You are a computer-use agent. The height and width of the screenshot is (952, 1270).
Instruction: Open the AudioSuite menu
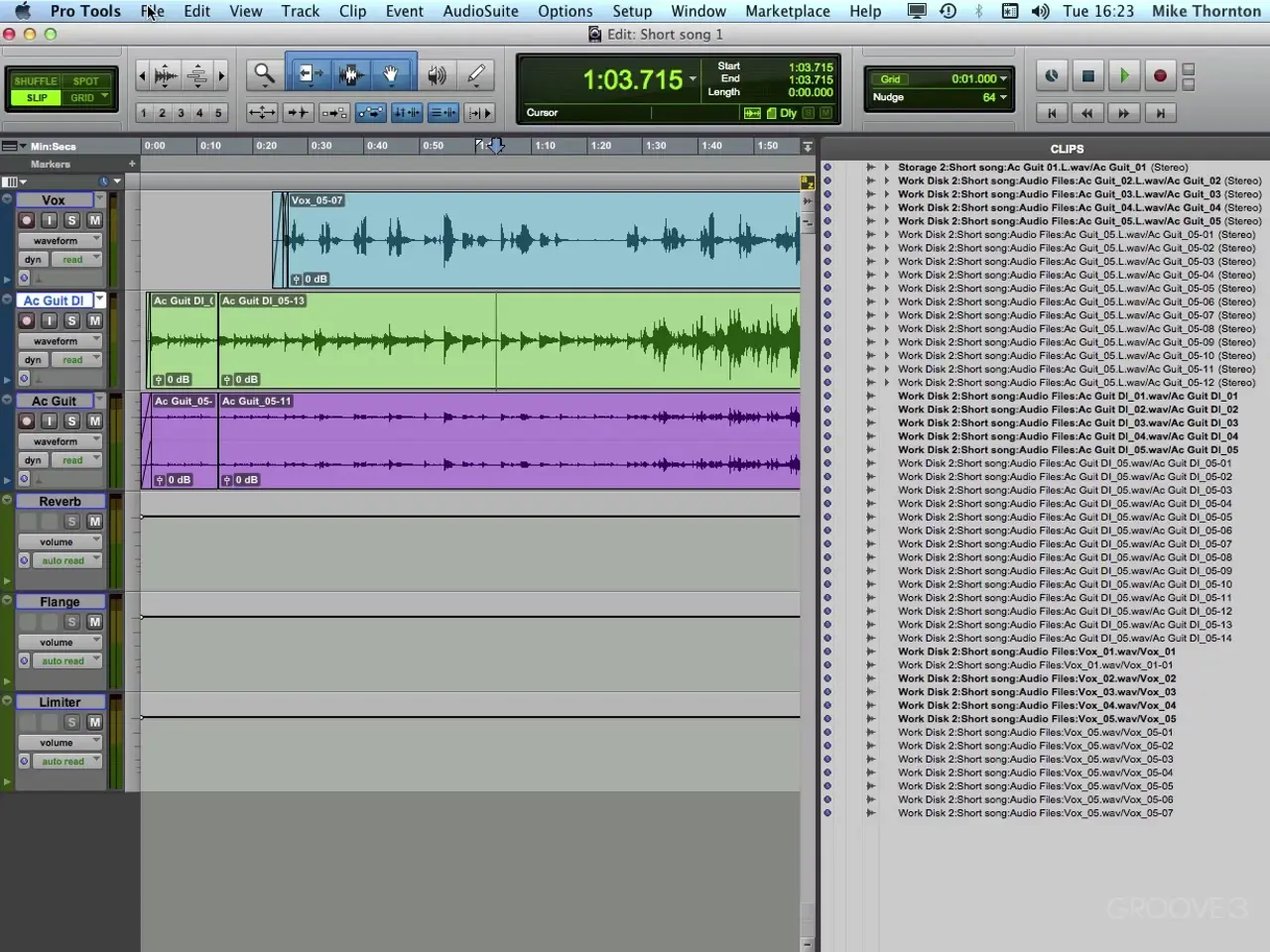click(x=480, y=11)
